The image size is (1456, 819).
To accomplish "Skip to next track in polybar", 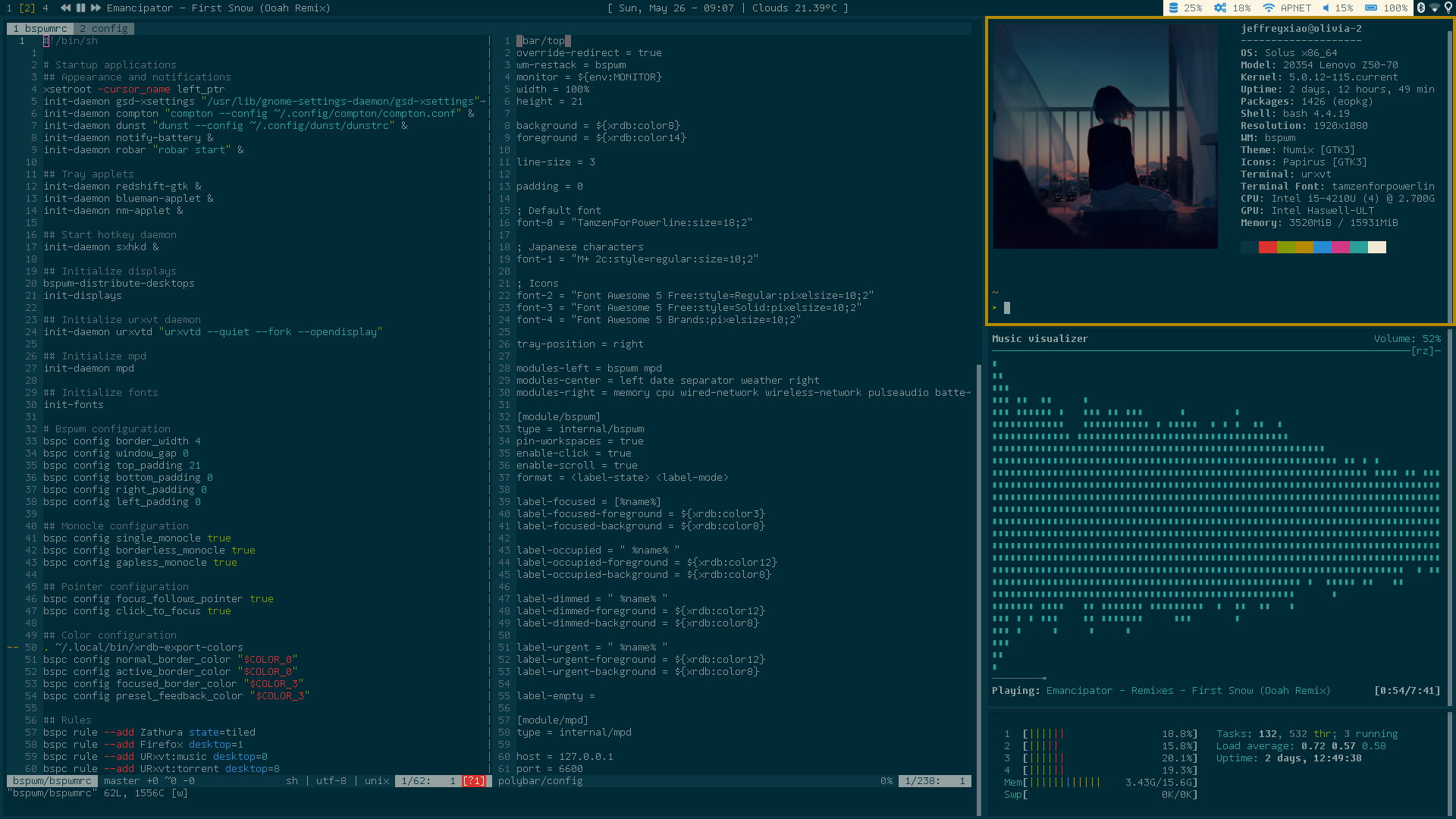I will pyautogui.click(x=96, y=8).
